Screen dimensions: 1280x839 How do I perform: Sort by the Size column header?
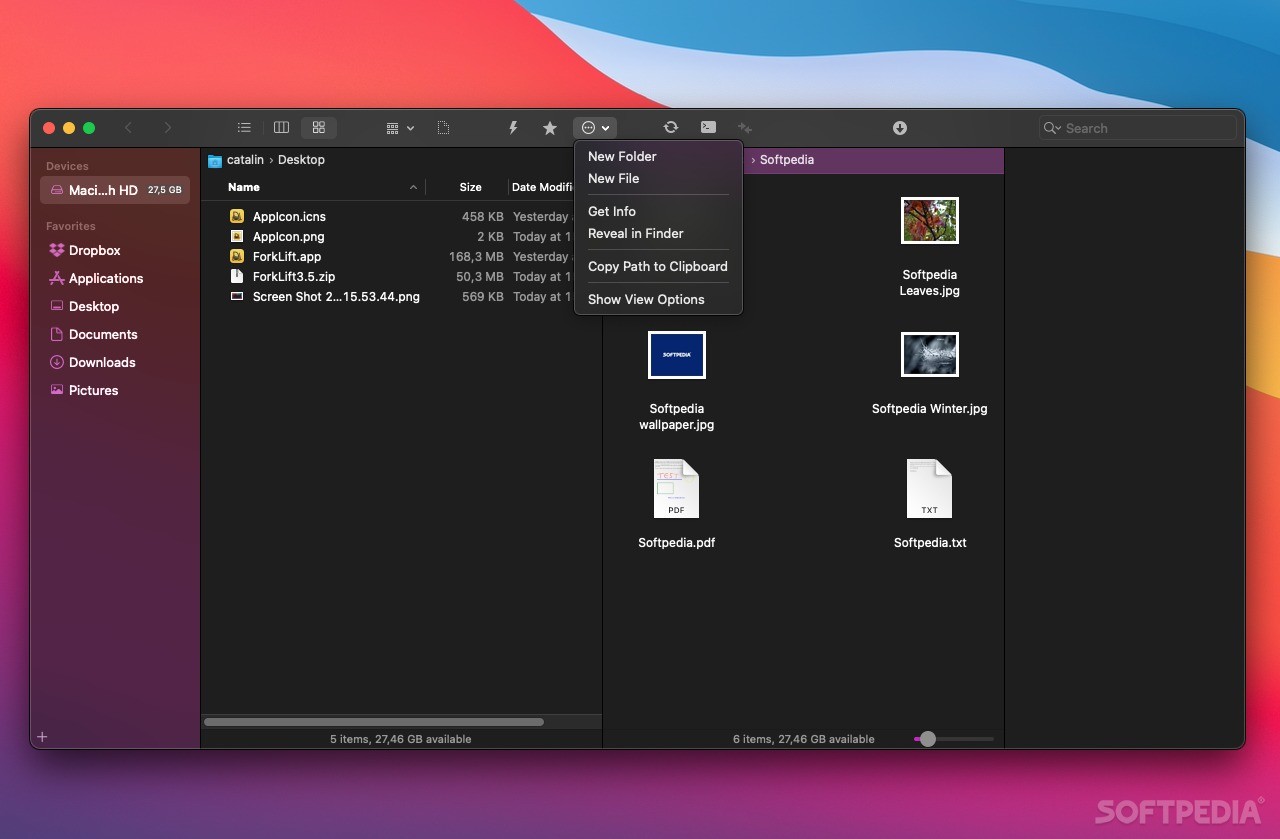(470, 187)
